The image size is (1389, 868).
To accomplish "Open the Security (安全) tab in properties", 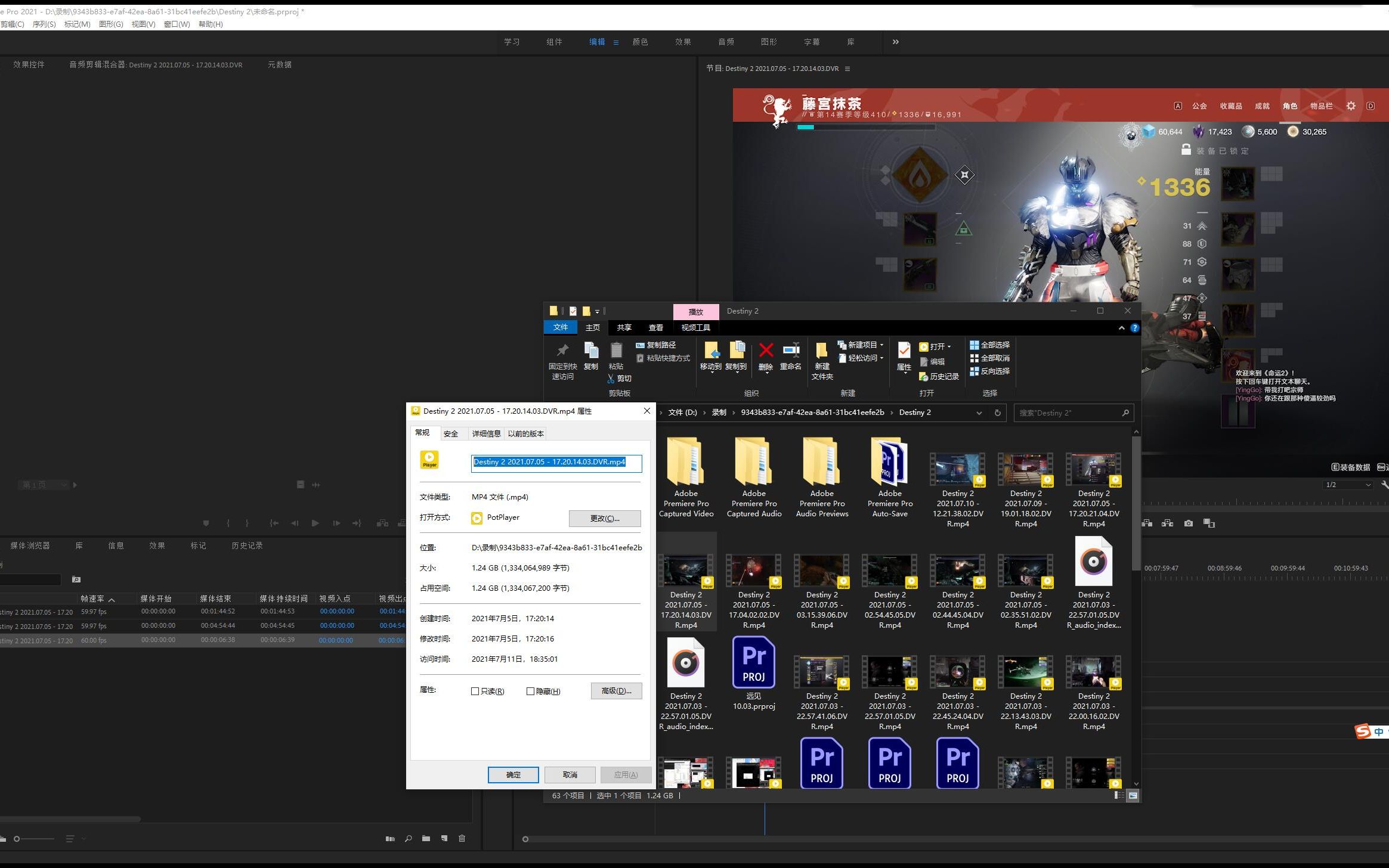I will tap(451, 434).
